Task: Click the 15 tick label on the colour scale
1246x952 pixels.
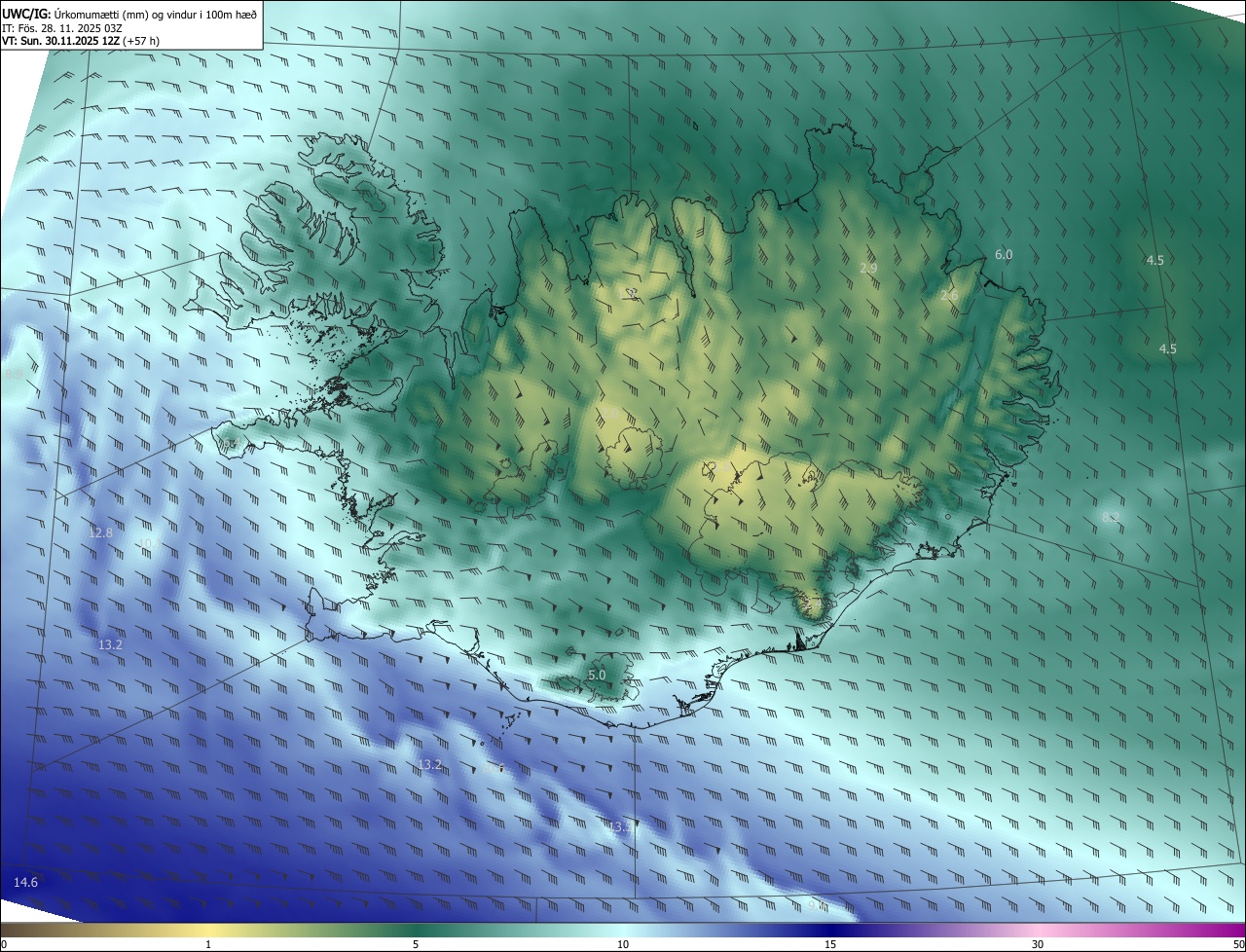Action: pos(830,944)
